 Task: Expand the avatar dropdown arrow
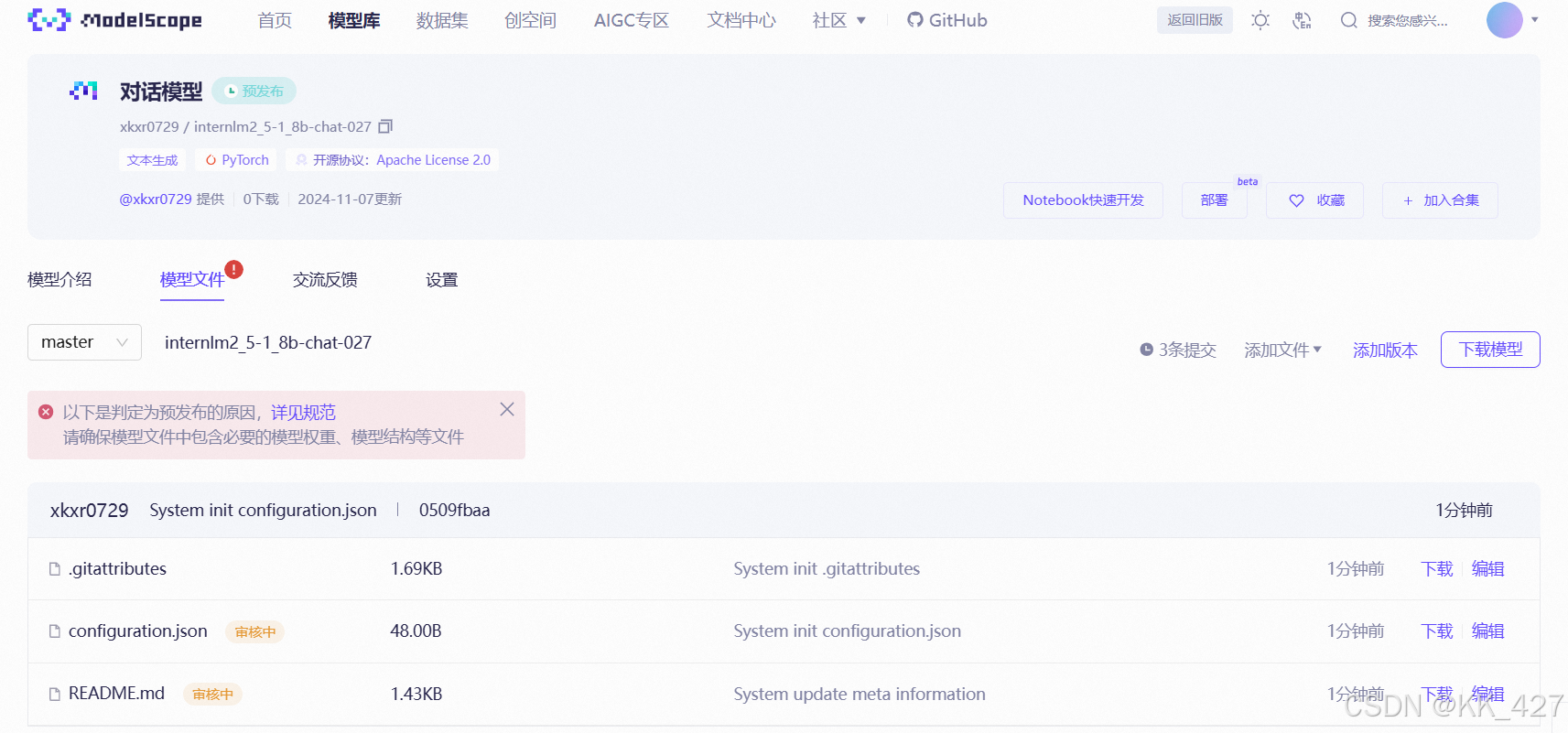pyautogui.click(x=1535, y=20)
